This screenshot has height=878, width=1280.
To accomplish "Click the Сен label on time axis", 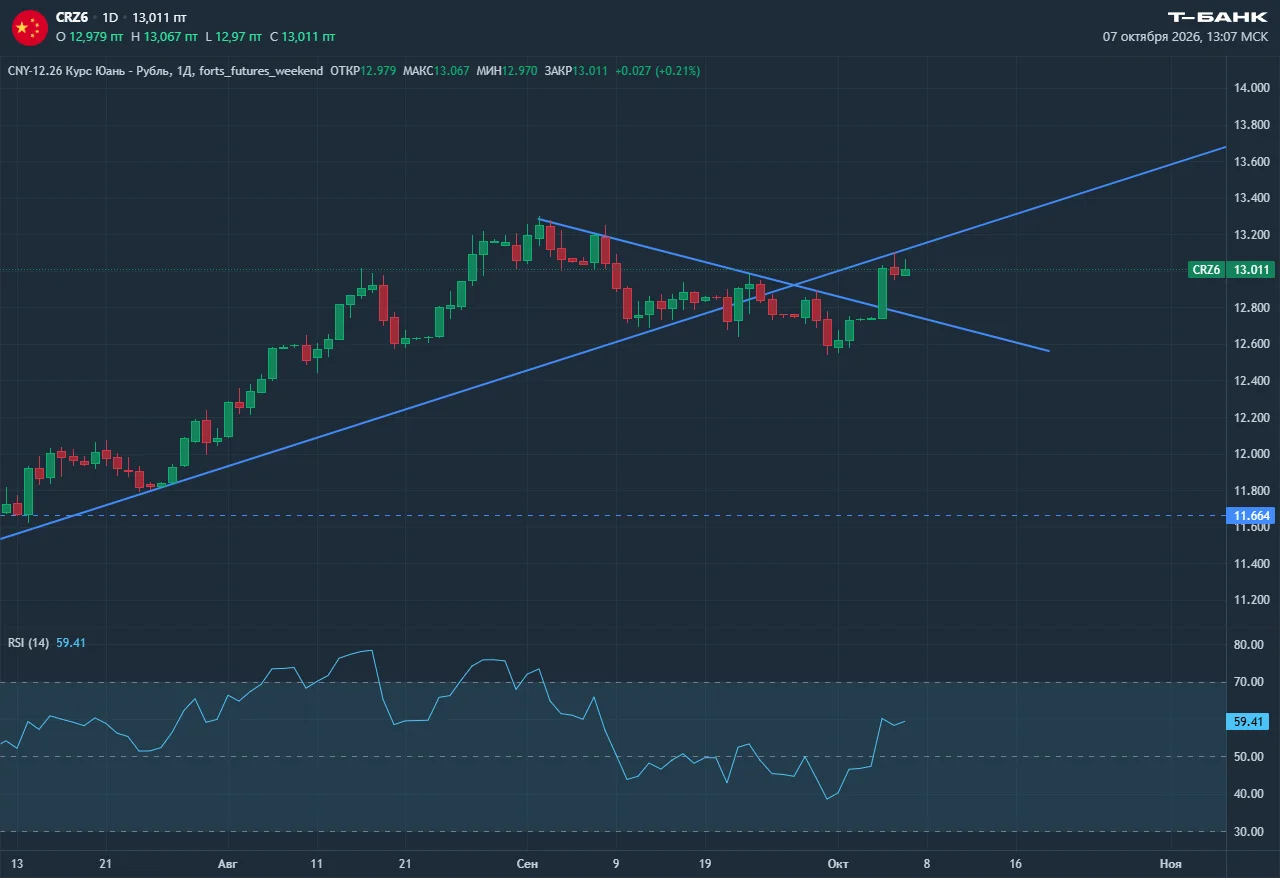I will (527, 863).
